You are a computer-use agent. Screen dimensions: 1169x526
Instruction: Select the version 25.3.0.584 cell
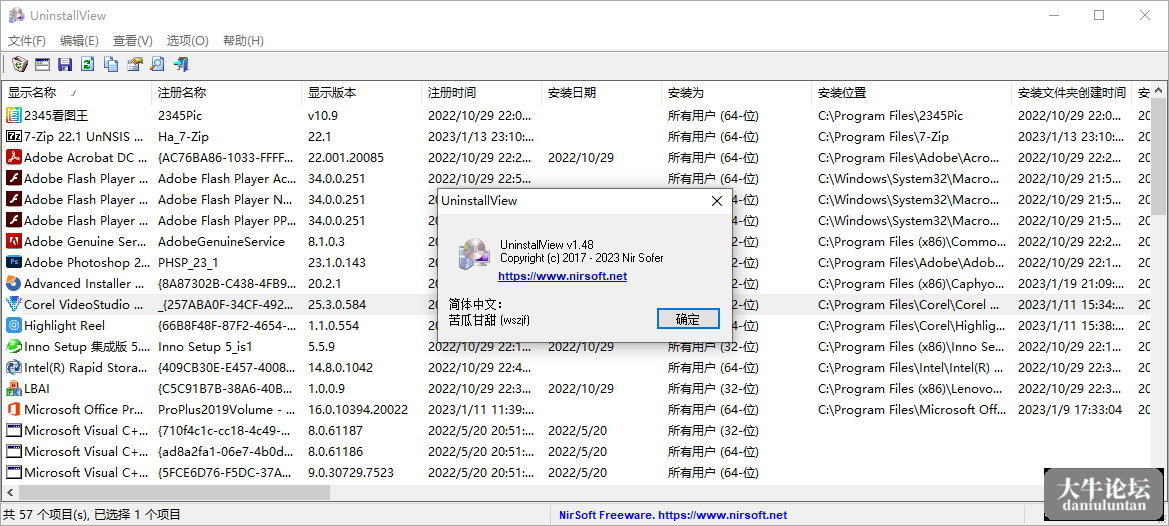click(337, 304)
